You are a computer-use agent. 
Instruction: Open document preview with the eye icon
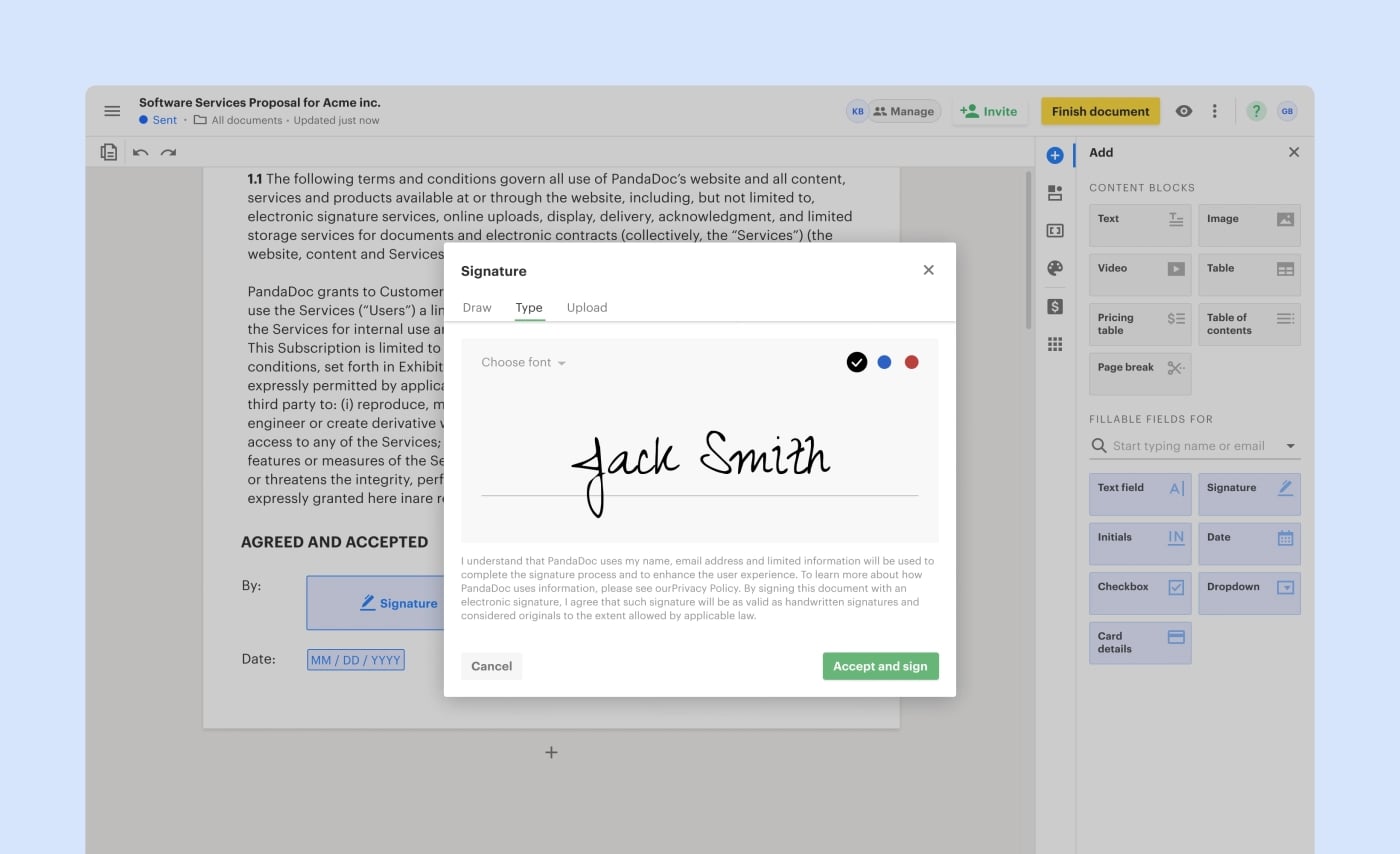[1184, 111]
